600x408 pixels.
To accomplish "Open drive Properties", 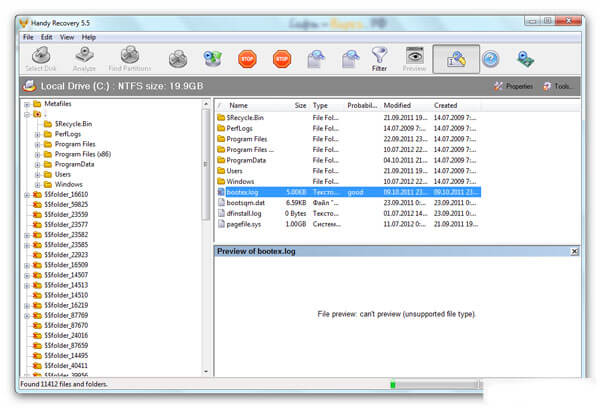I will coord(514,86).
